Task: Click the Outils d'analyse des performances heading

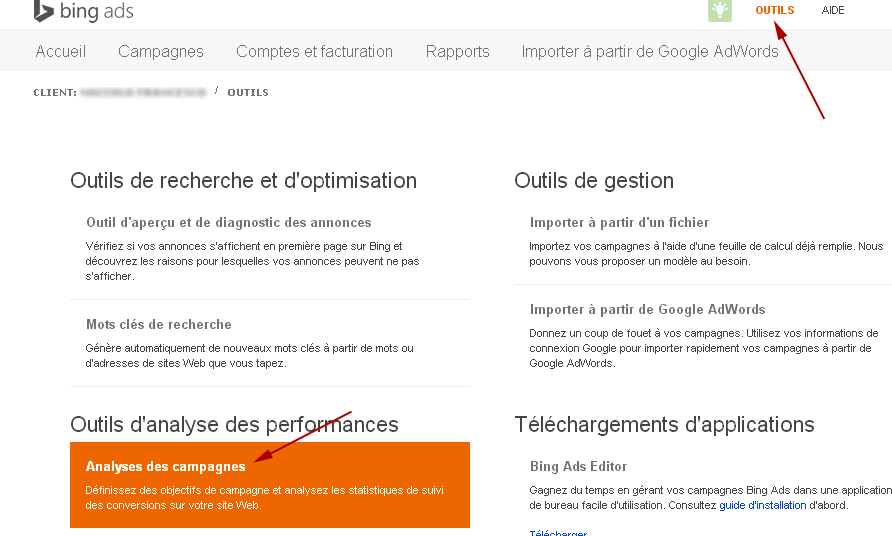Action: (234, 424)
